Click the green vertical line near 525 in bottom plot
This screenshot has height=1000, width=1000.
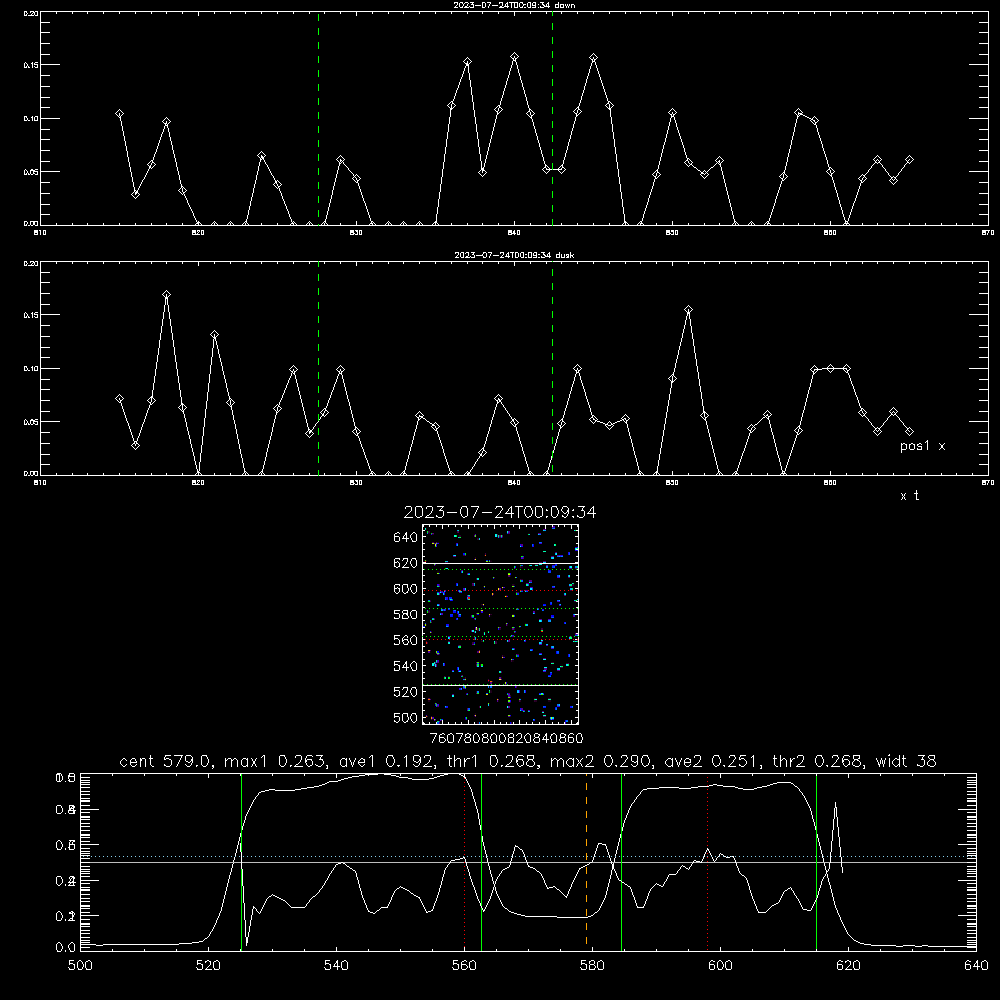tap(241, 862)
